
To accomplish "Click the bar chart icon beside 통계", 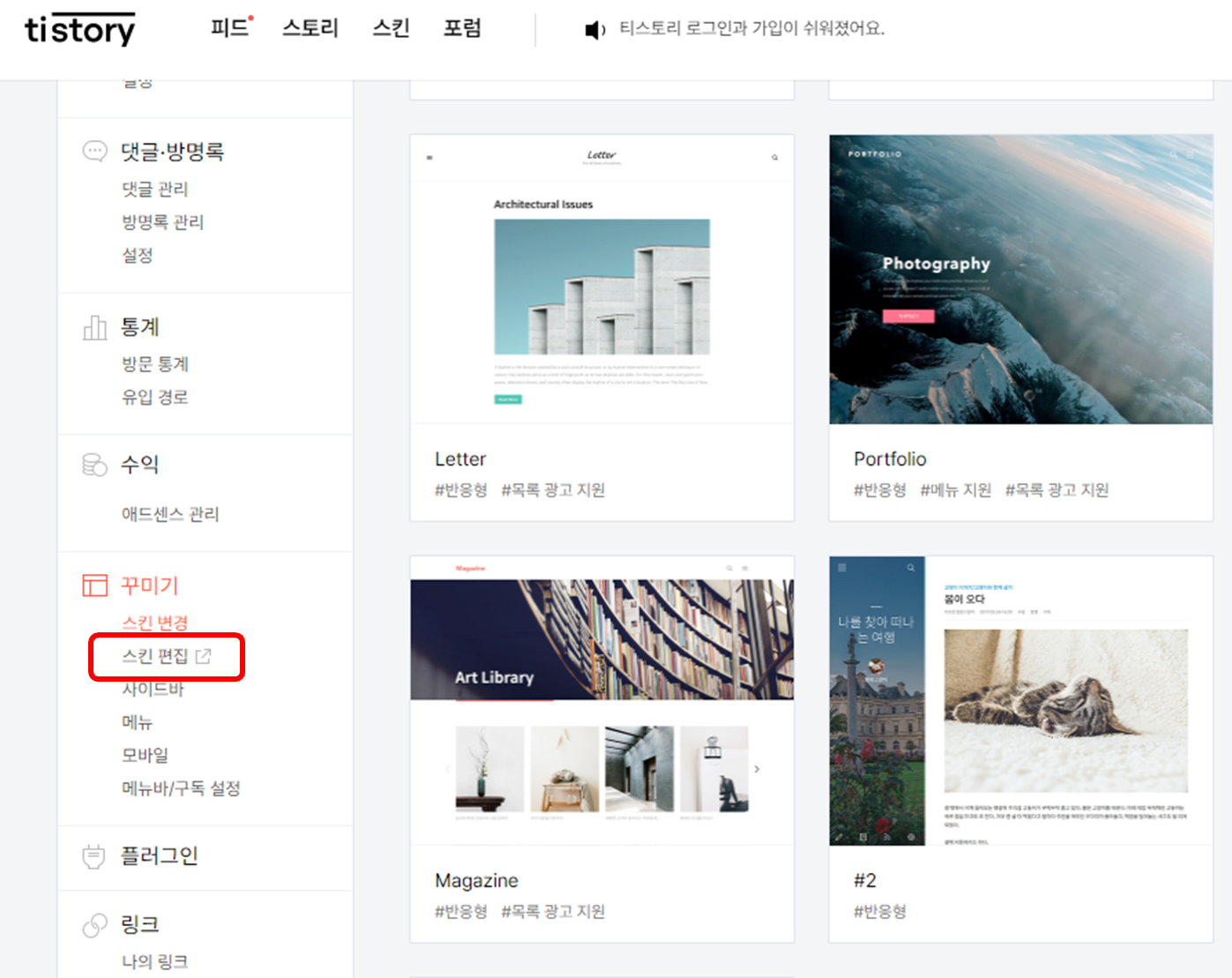I will click(x=94, y=327).
